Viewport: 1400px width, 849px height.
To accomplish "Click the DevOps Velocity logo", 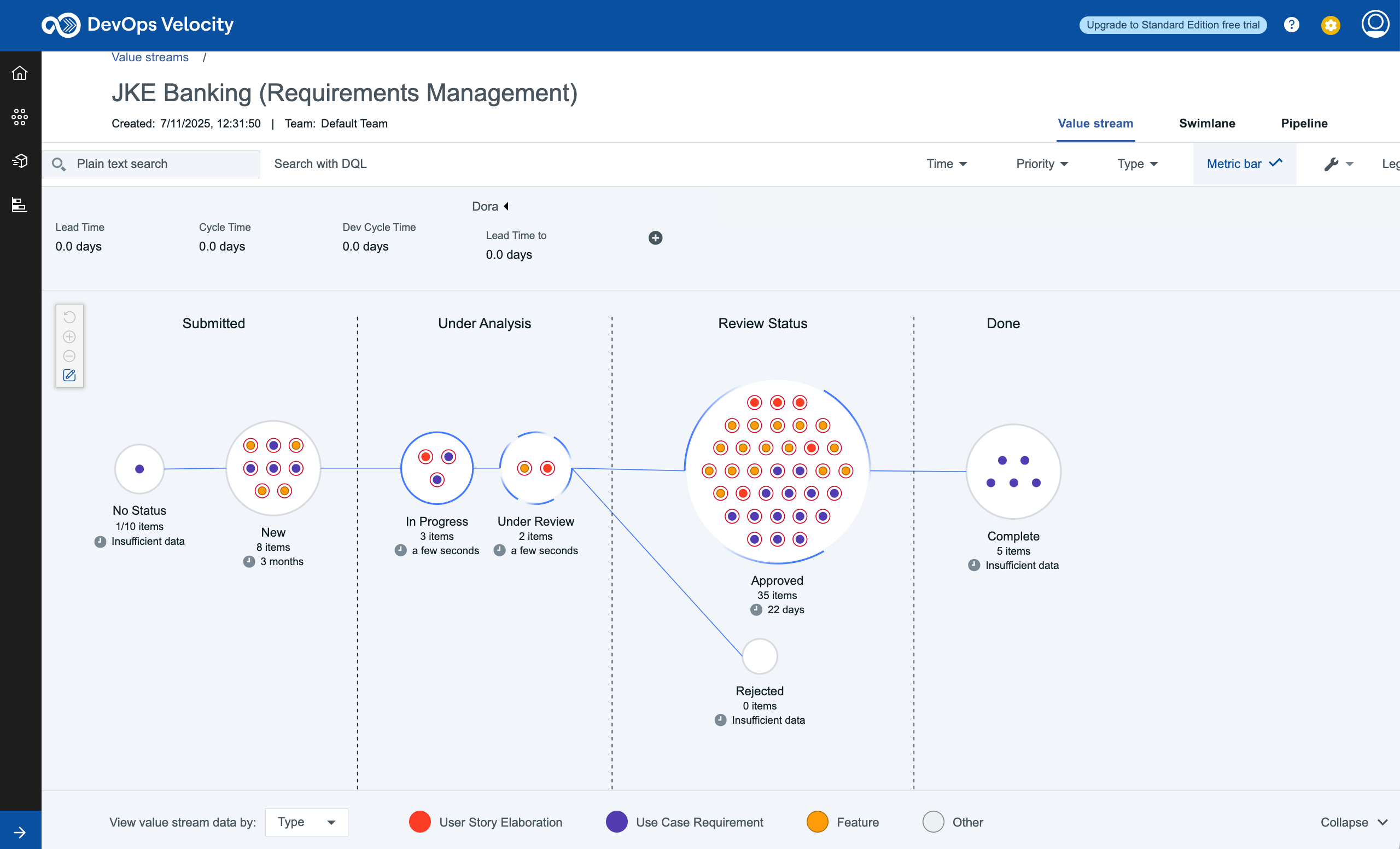I will tap(137, 25).
